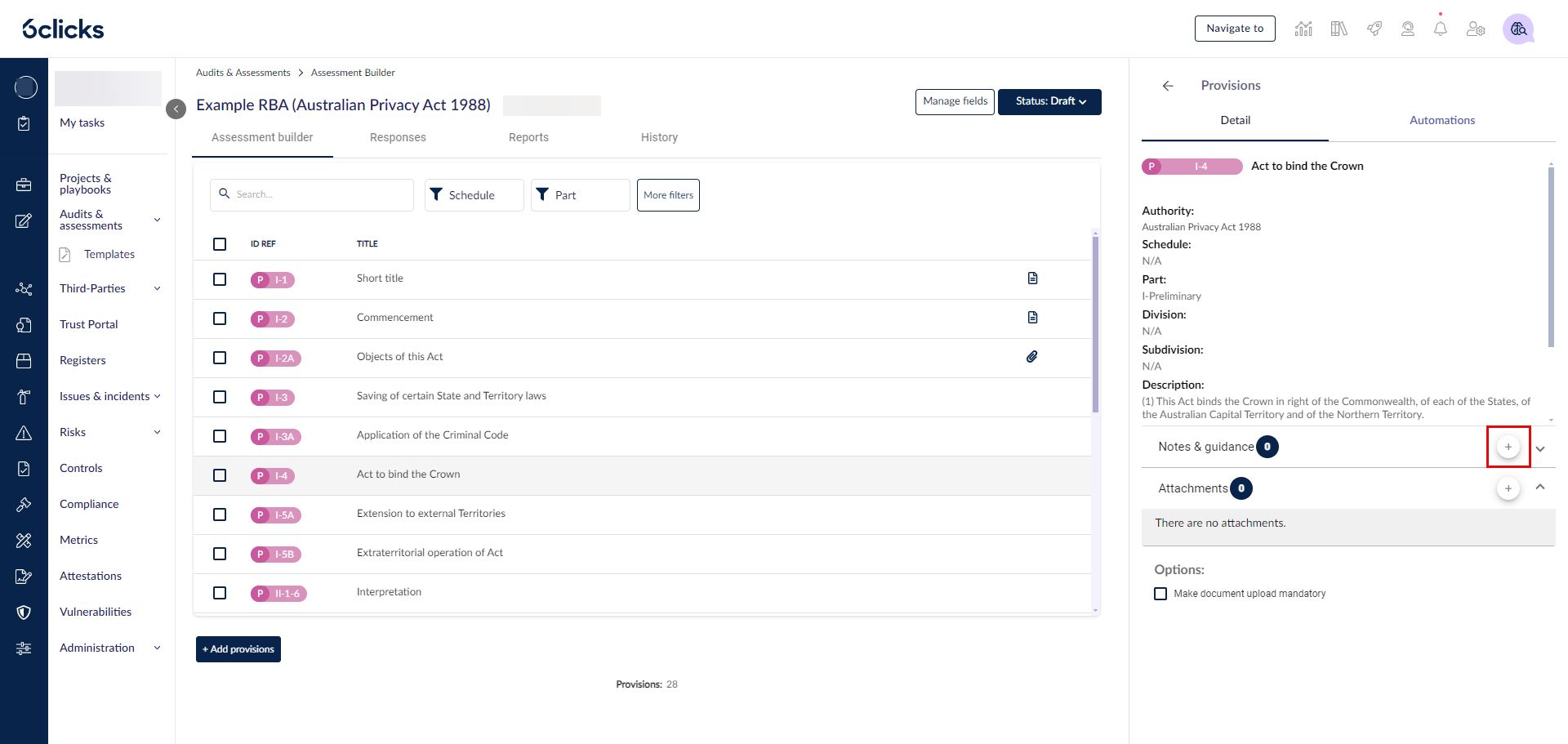Screen dimensions: 1568x744
Task: Go to Audits & Assessments breadcrumb
Action: click(243, 73)
